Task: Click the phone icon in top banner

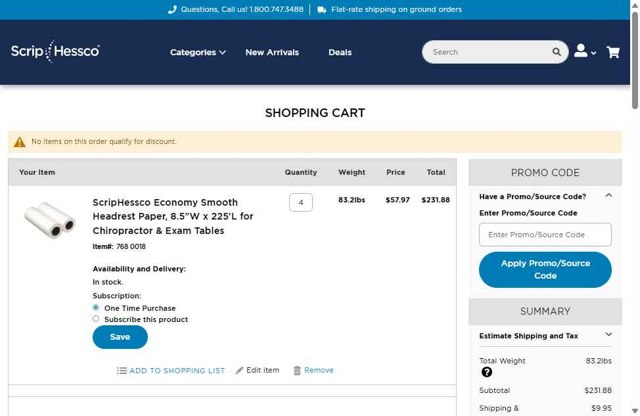Action: tap(172, 9)
